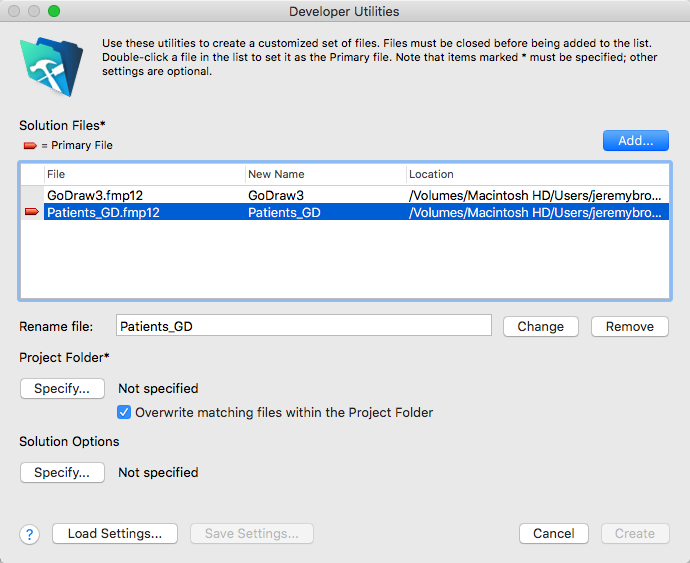
Task: Uncheck Overwrite matching files within the Project Folder
Action: tap(124, 412)
